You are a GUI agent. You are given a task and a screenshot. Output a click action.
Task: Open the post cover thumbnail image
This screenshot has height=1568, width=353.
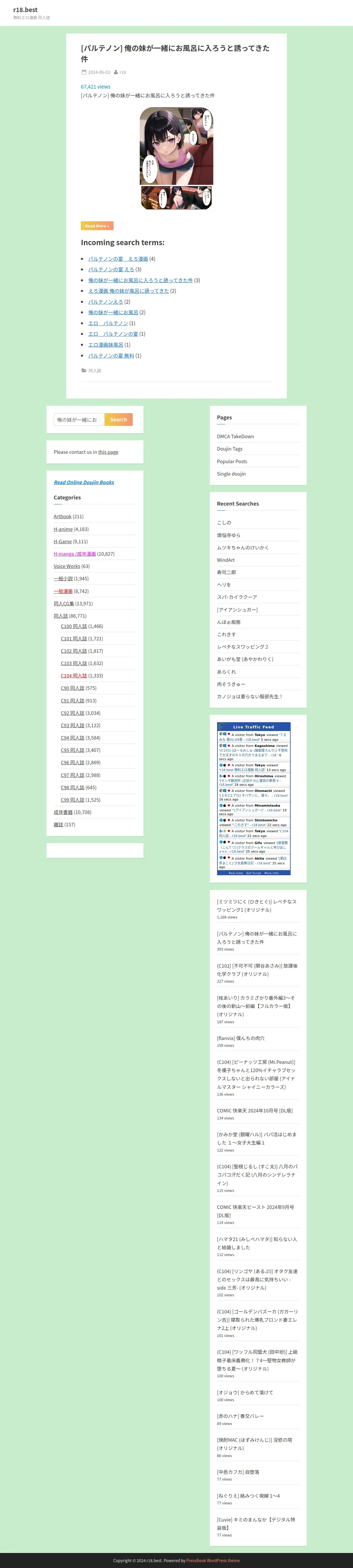pos(176,158)
